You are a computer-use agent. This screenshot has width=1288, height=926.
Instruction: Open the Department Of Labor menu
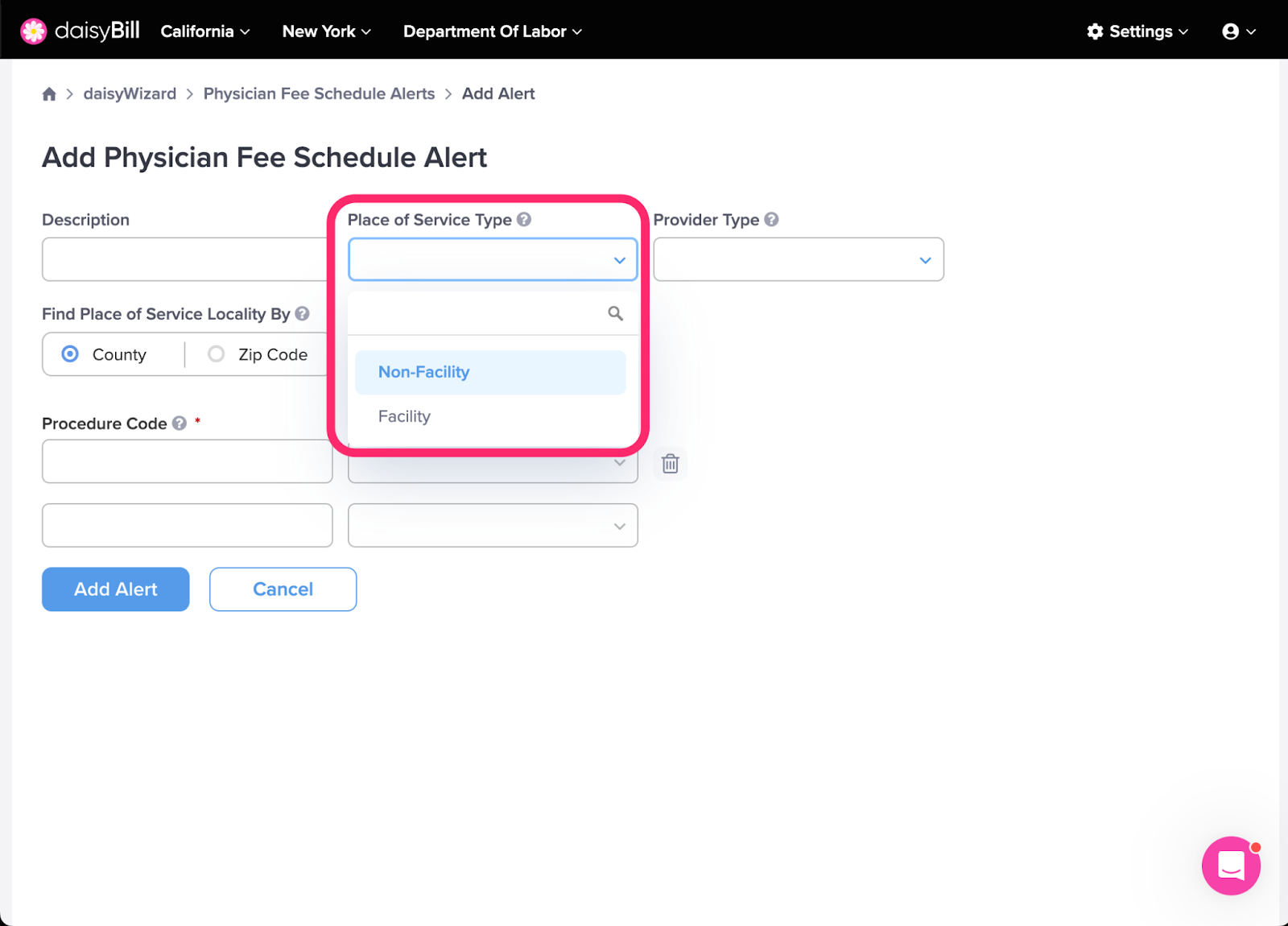point(493,31)
